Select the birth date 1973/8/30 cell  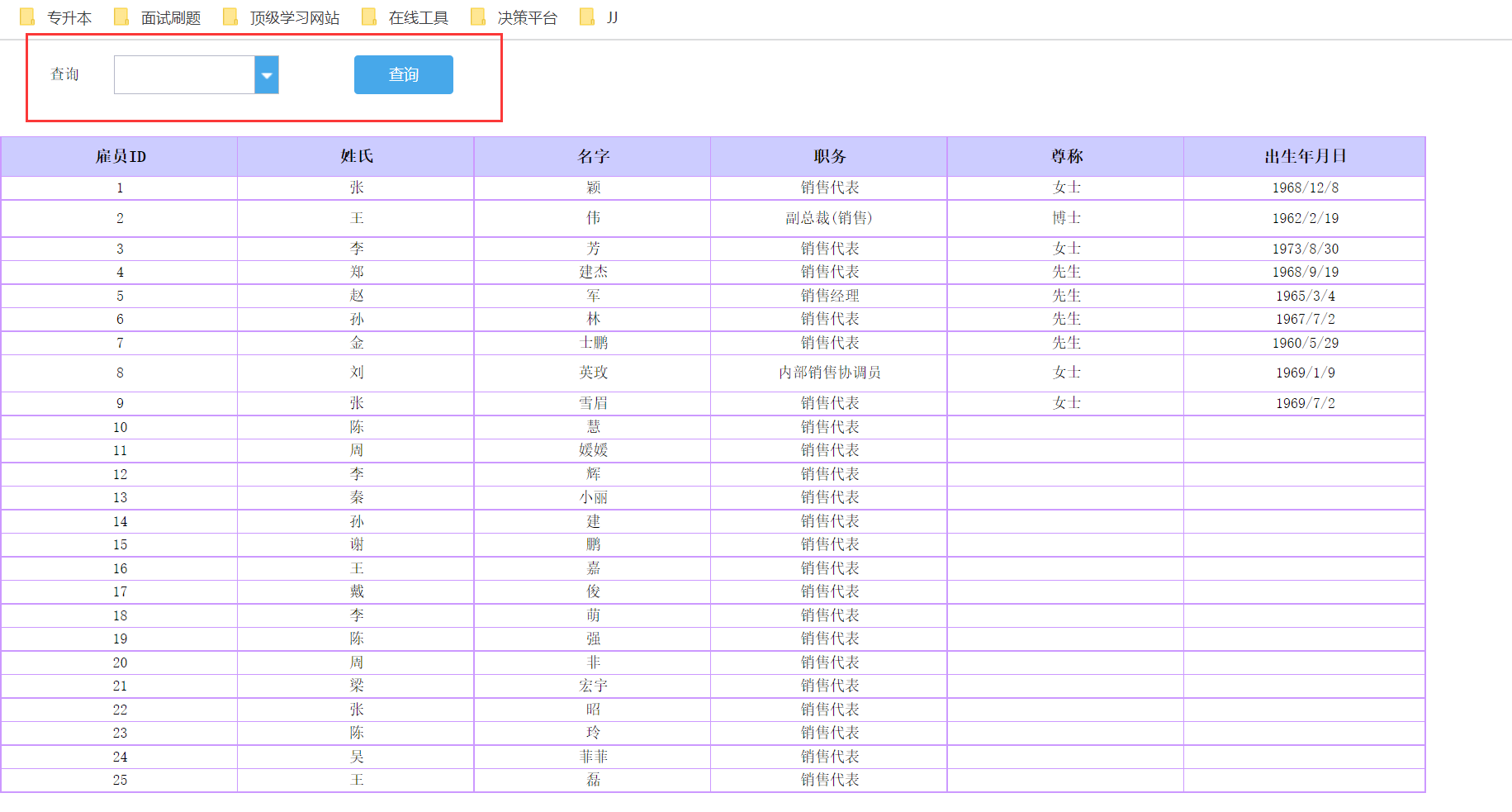(x=1305, y=249)
